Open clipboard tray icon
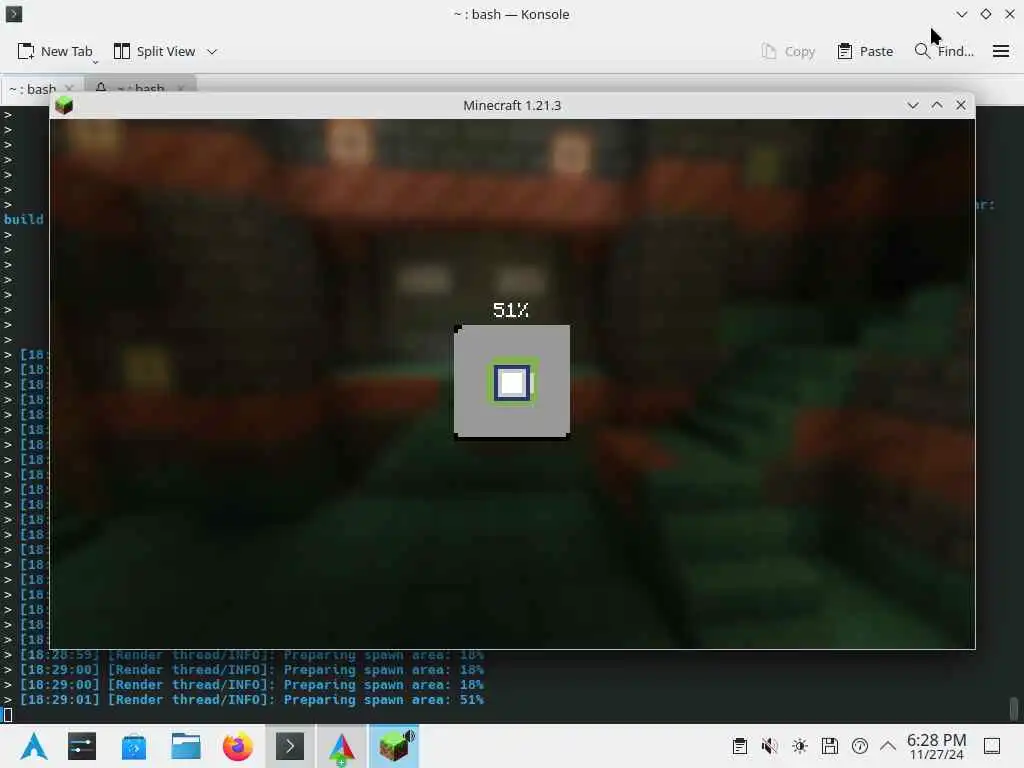 coord(740,746)
